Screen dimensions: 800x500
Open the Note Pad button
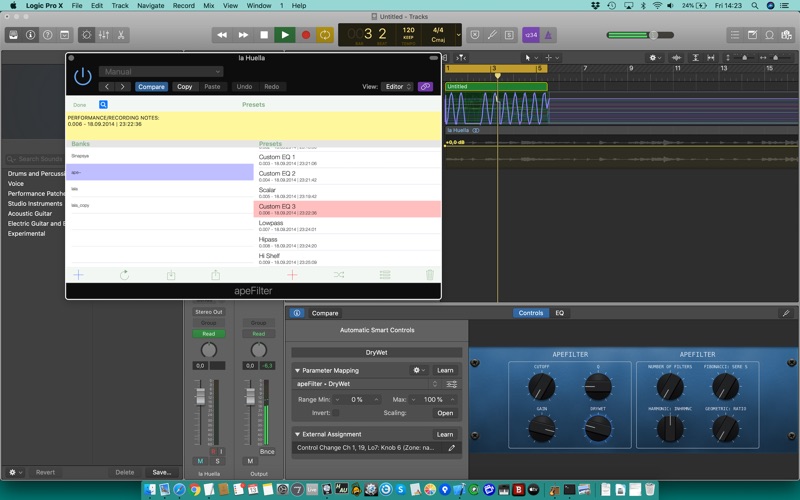(x=752, y=35)
